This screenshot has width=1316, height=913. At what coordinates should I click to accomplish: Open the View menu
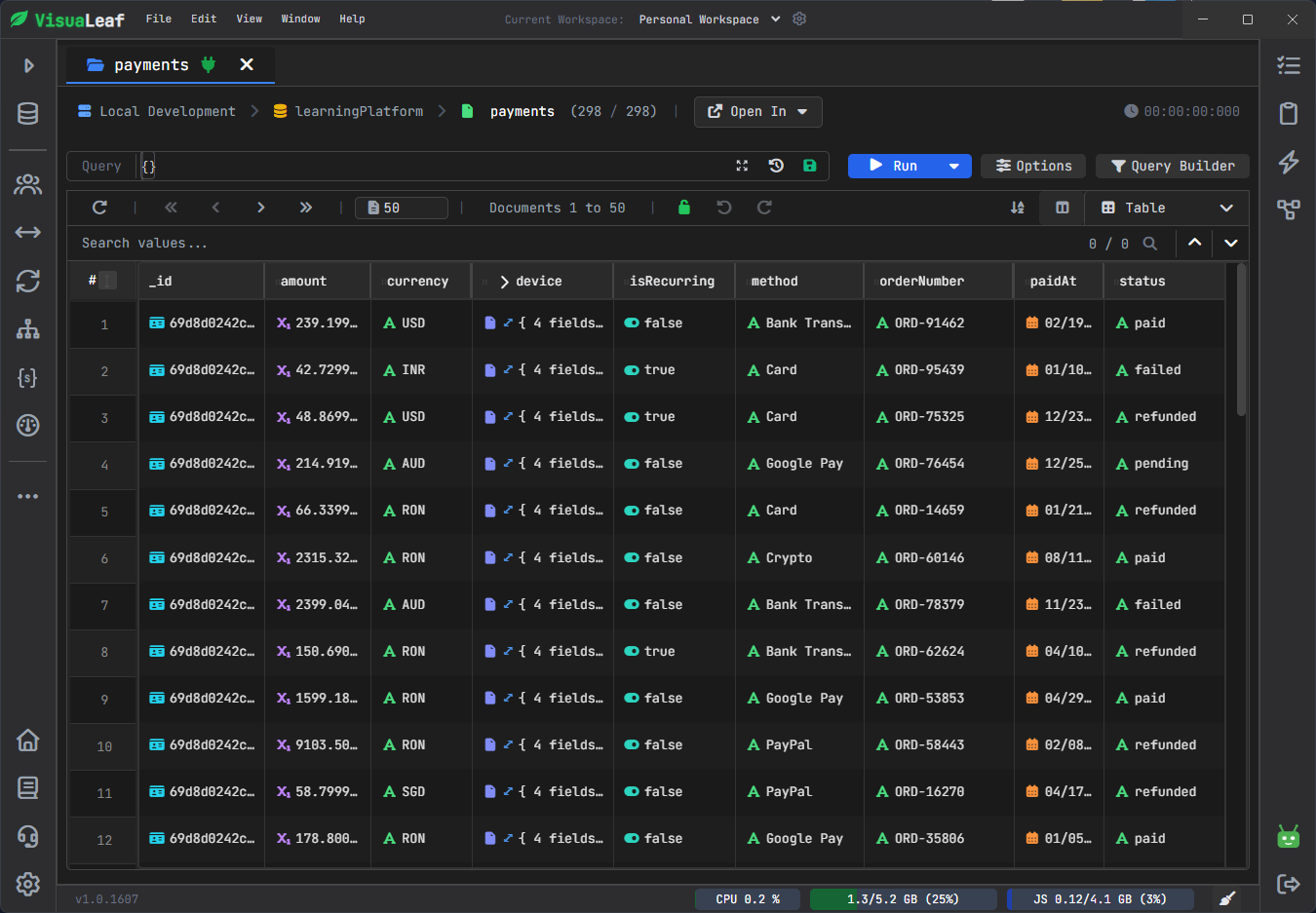(x=250, y=19)
